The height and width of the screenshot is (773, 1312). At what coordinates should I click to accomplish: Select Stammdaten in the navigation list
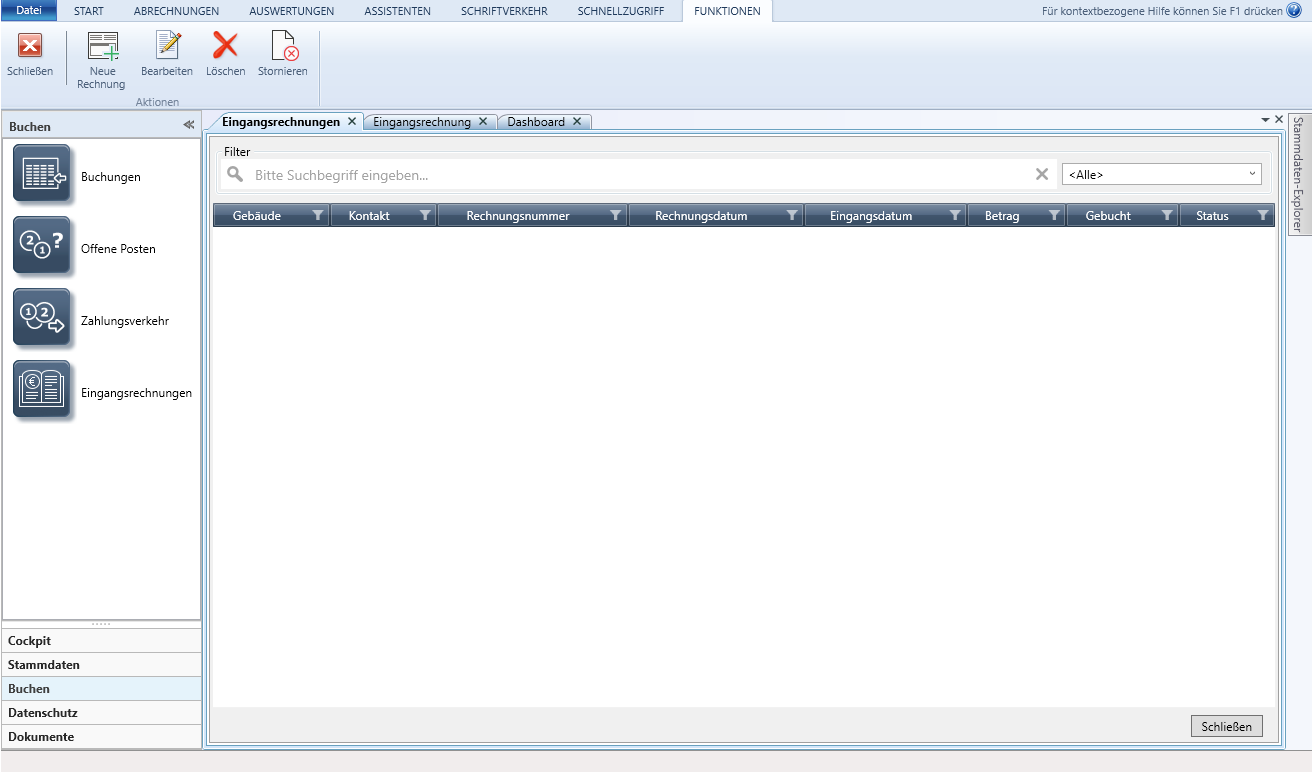(x=44, y=665)
